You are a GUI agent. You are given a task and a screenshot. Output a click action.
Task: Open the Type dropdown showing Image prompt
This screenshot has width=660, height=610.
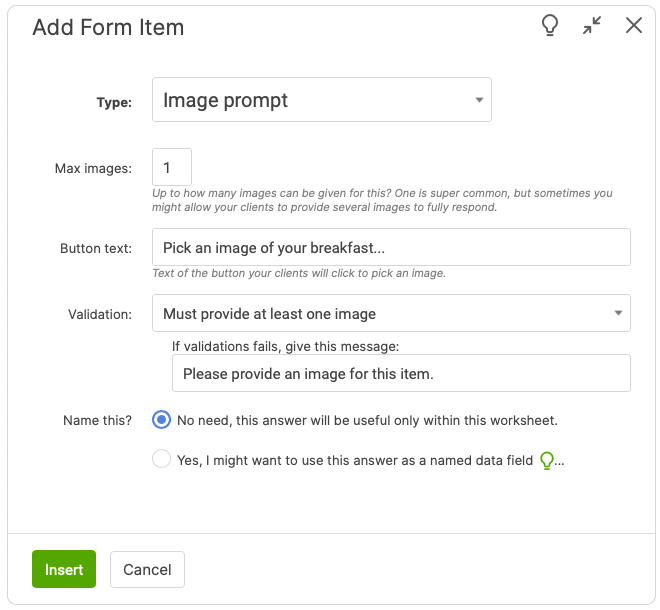coord(321,100)
